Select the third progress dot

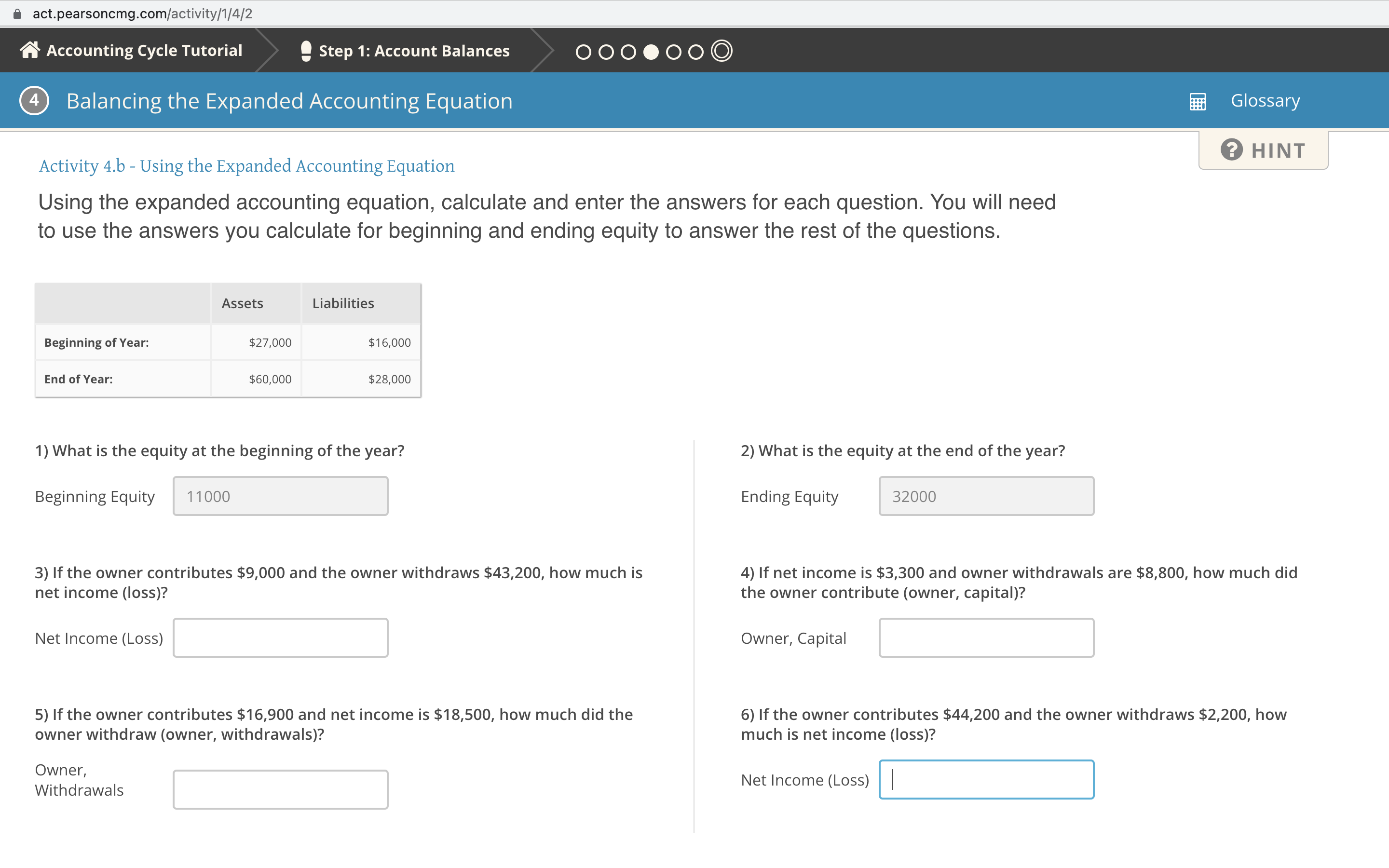tap(628, 52)
